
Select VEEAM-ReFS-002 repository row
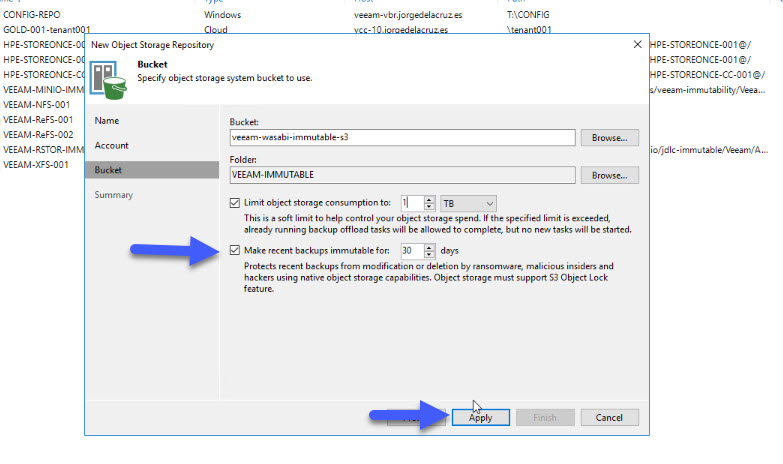click(x=38, y=135)
